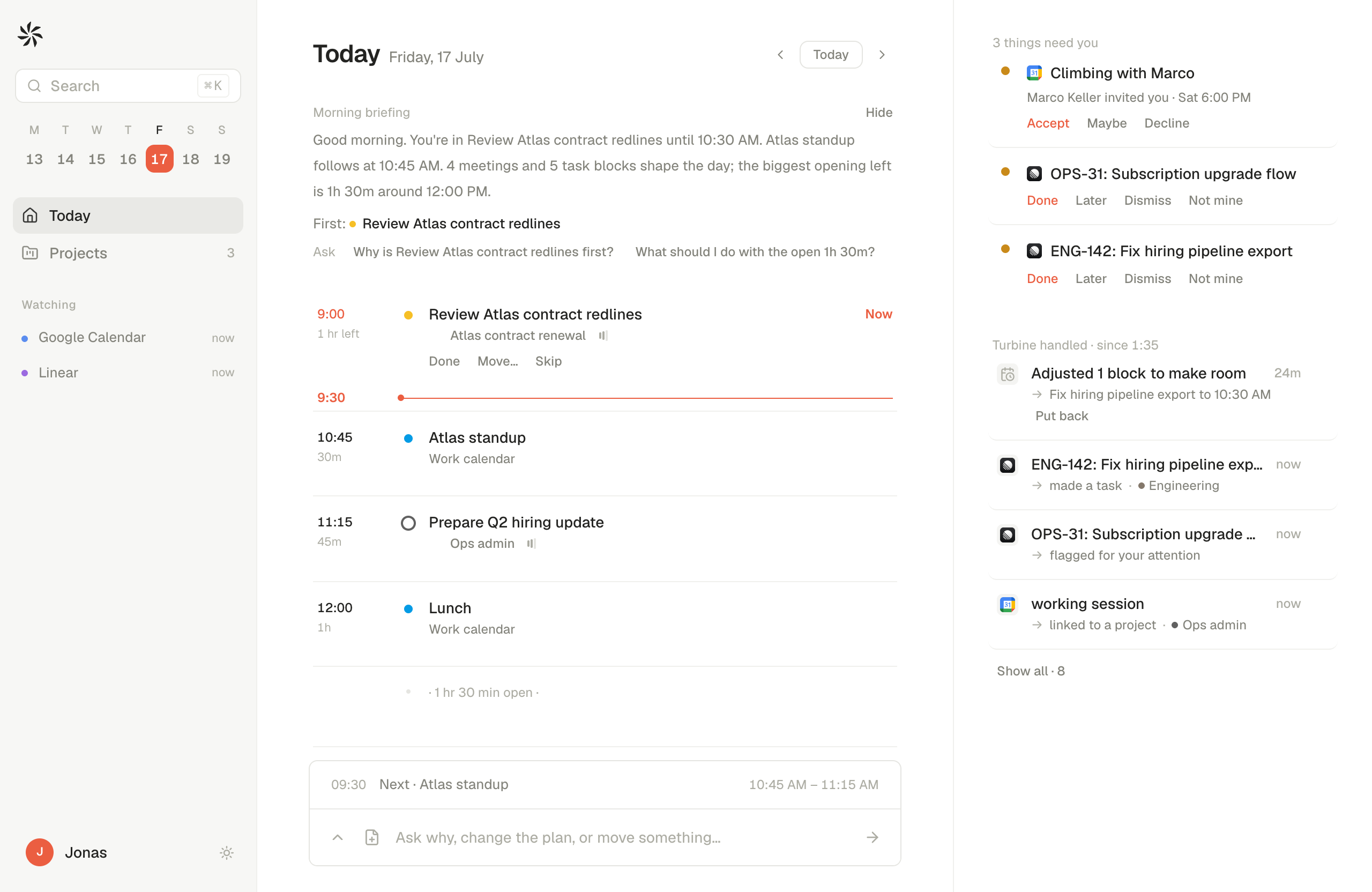Screen dimensions: 1372x892
Task: Toggle the Prepare Q2 hiring update completion circle
Action: (408, 523)
